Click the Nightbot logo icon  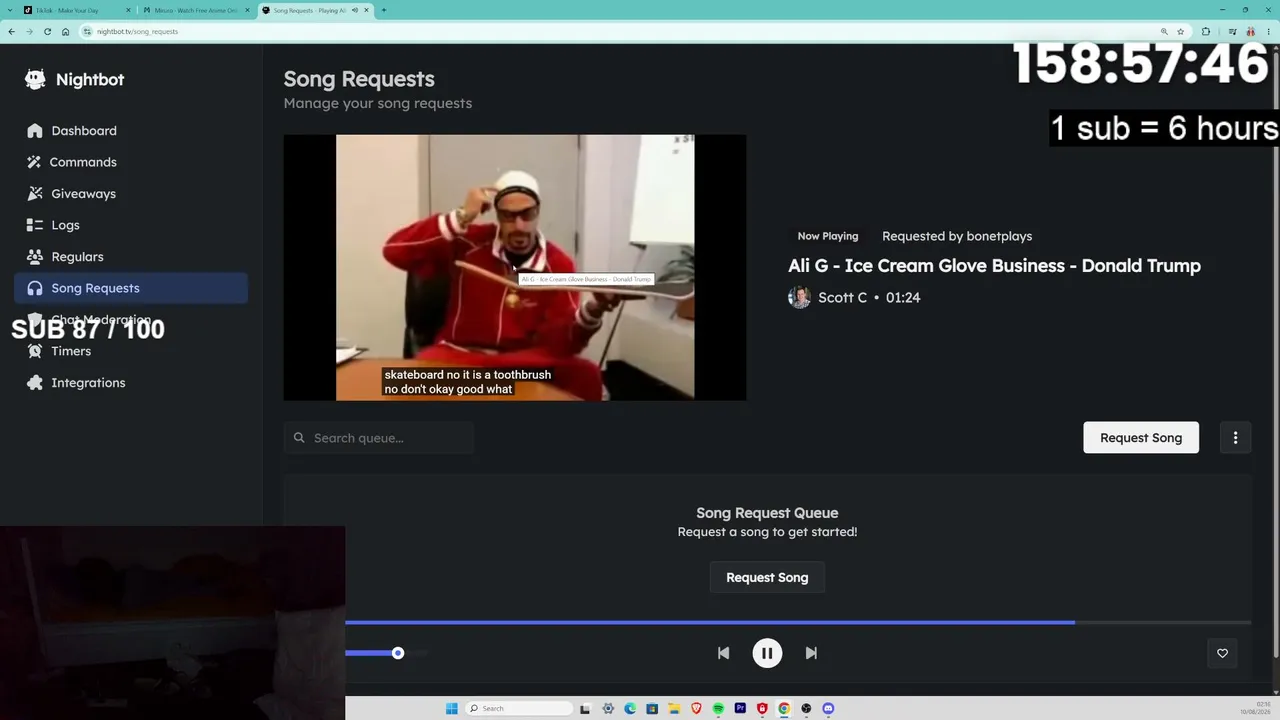[35, 80]
